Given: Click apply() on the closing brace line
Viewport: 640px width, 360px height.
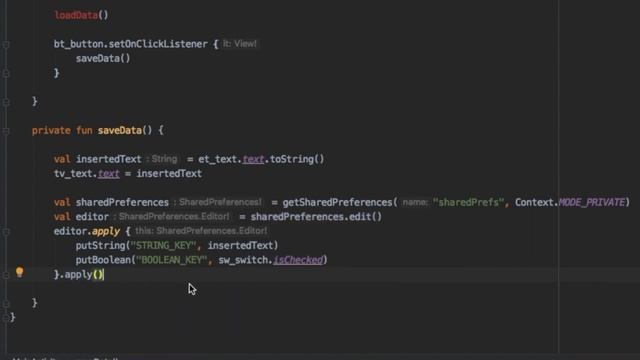Looking at the screenshot, I should coord(84,275).
